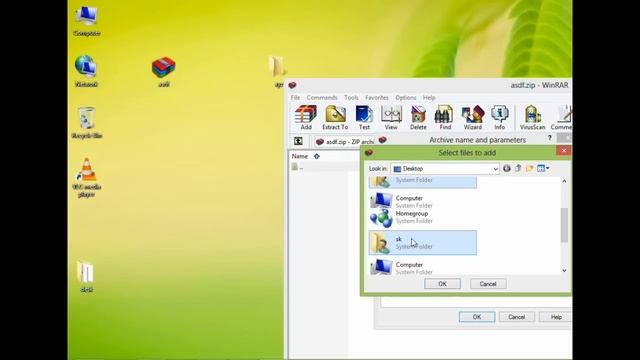Viewport: 640px width, 360px height.
Task: Click the file list vertical scrollbar thumb
Action: [x=564, y=225]
